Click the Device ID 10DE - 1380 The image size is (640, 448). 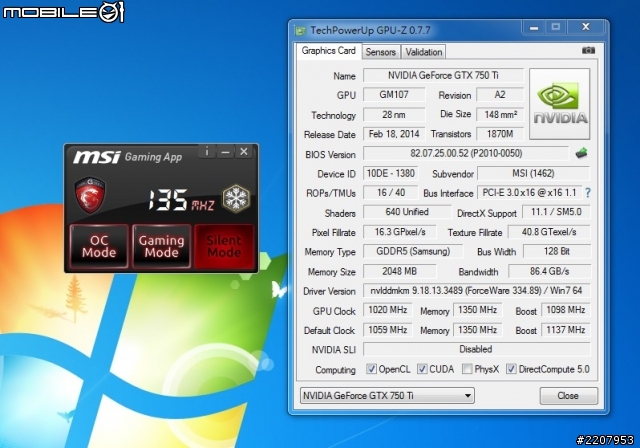pos(391,173)
